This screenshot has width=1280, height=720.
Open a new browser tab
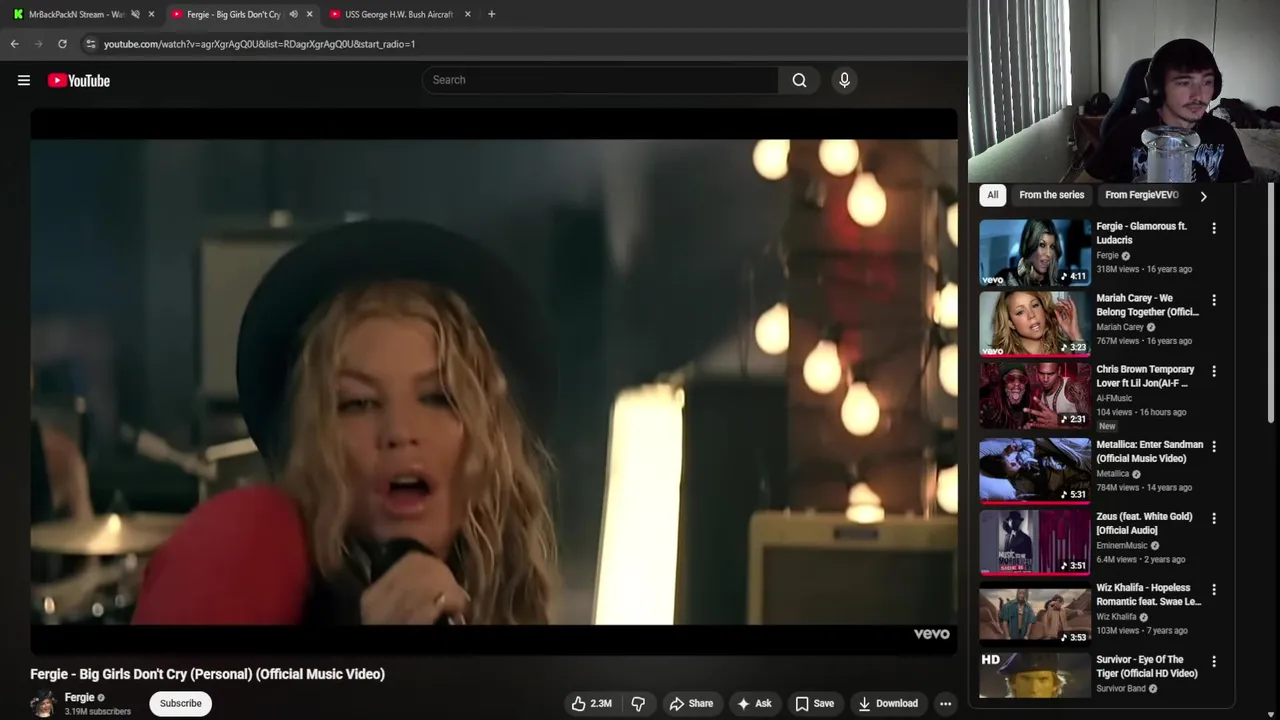point(491,14)
